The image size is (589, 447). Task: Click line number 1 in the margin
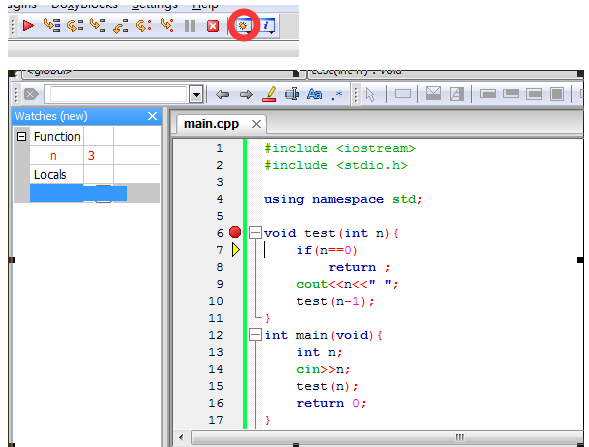[x=220, y=148]
